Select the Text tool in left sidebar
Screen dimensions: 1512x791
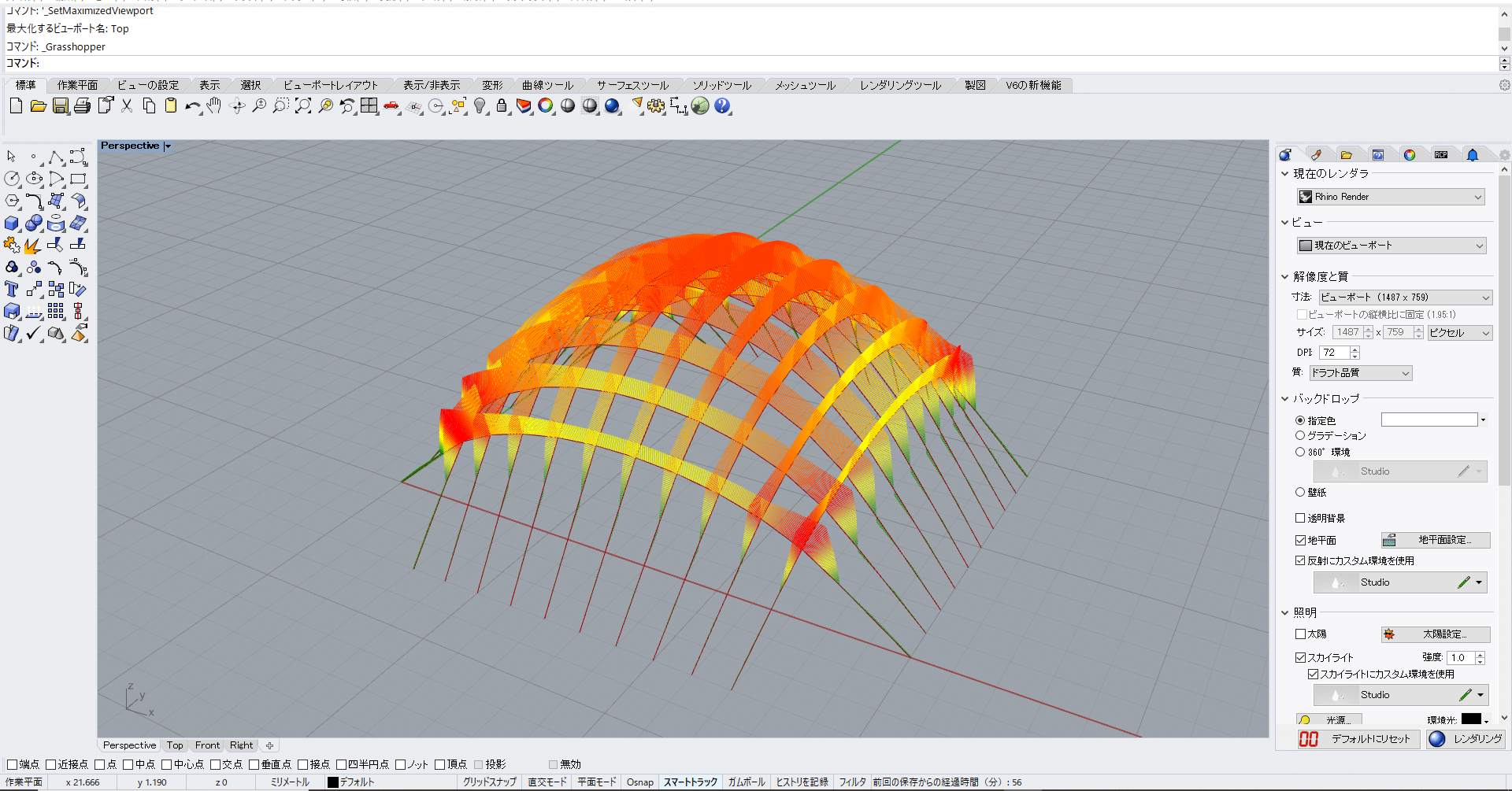click(11, 290)
